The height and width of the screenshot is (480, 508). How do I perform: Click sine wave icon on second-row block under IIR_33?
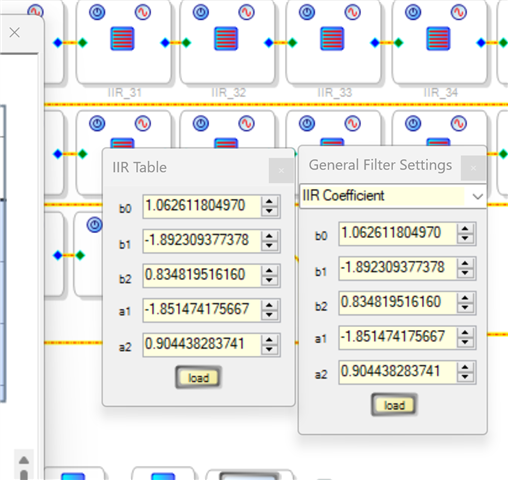(352, 124)
